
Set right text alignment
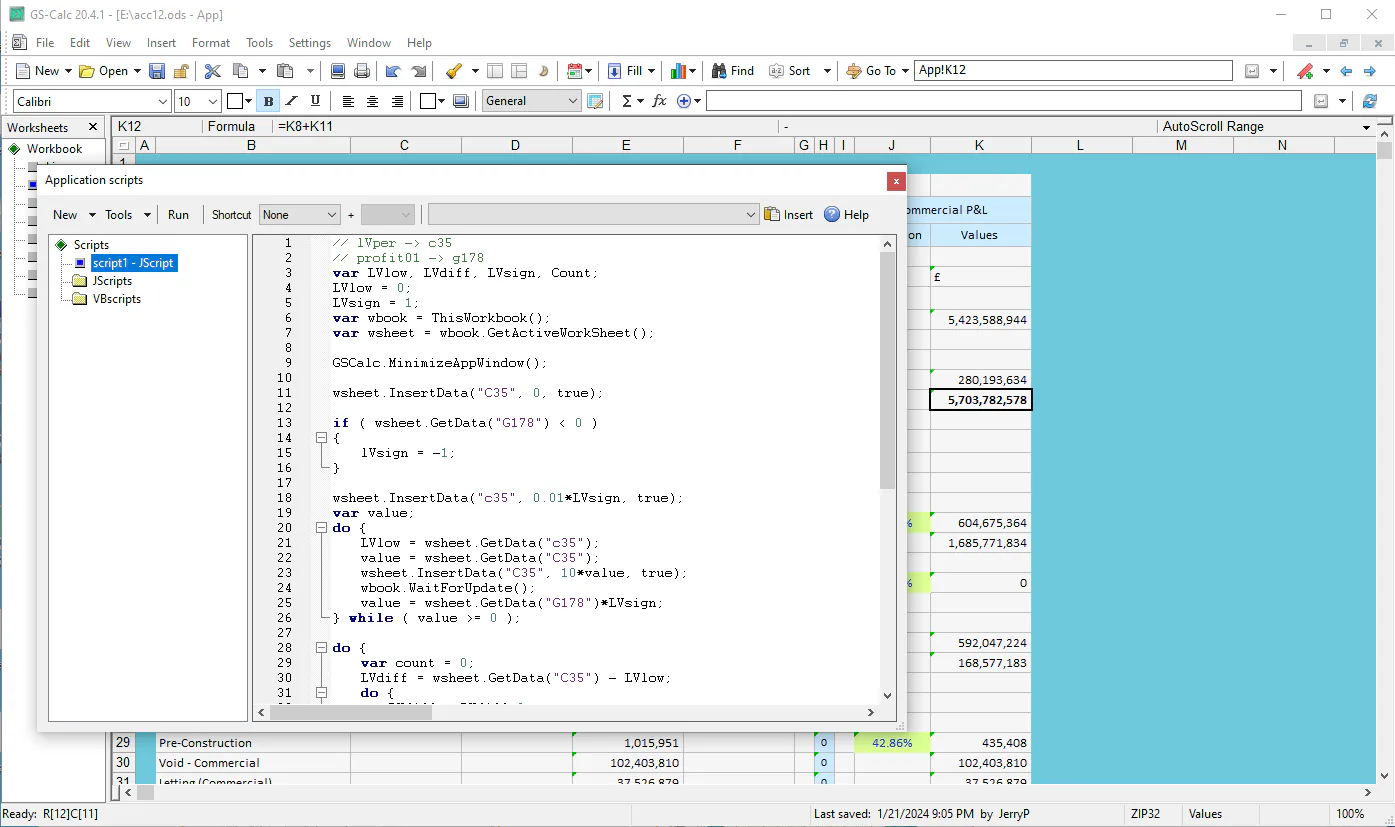[397, 101]
